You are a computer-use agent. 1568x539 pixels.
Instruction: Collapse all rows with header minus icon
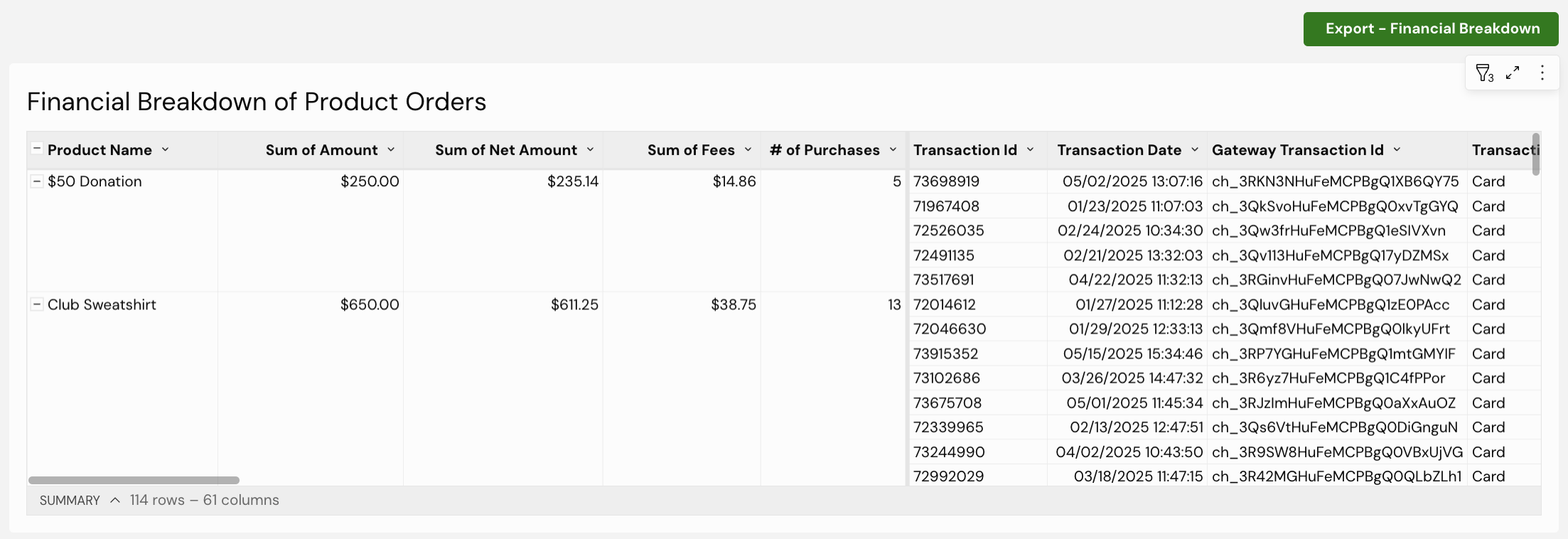click(36, 149)
